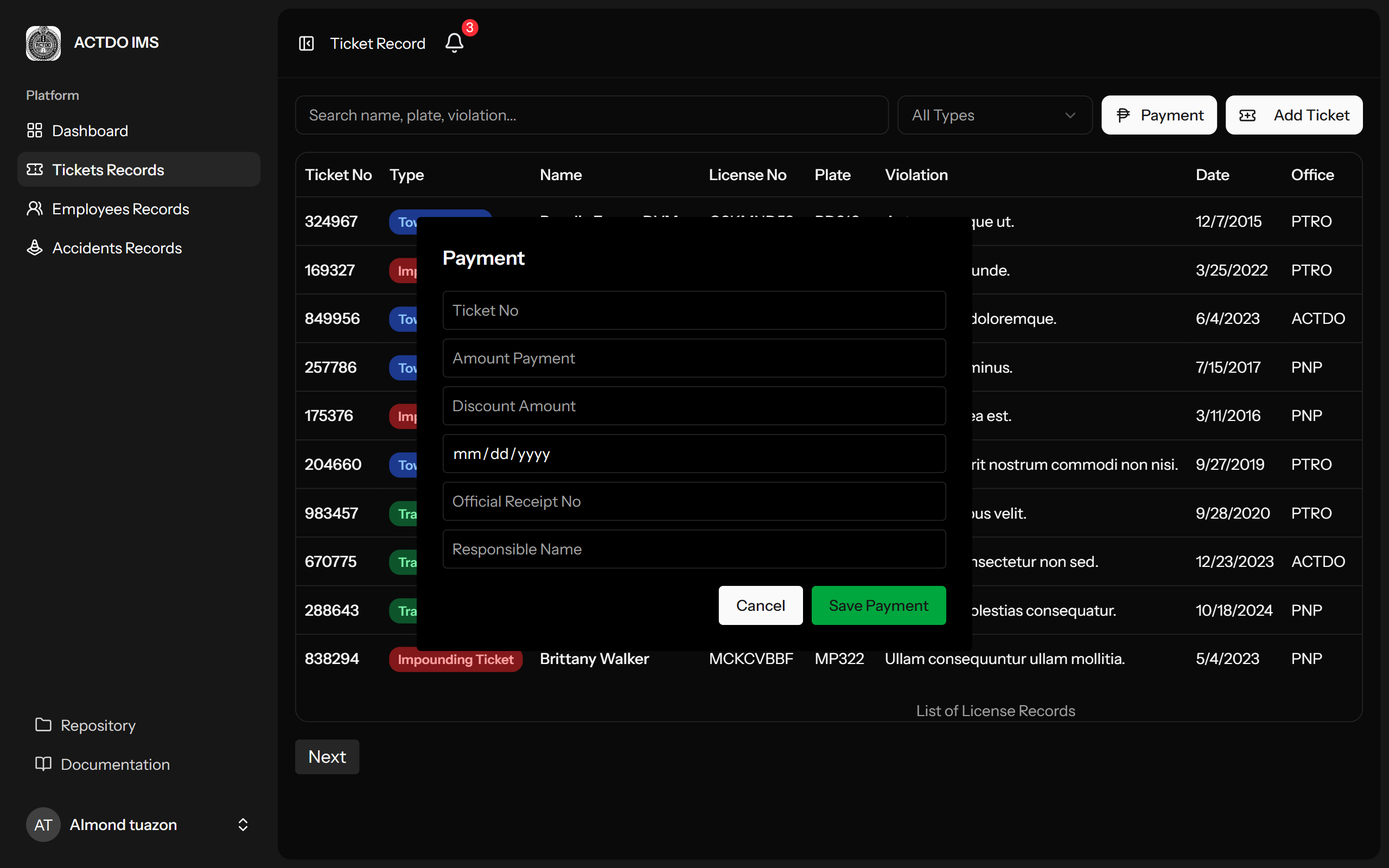Open the mm/dd/yyyy date field

tap(693, 454)
